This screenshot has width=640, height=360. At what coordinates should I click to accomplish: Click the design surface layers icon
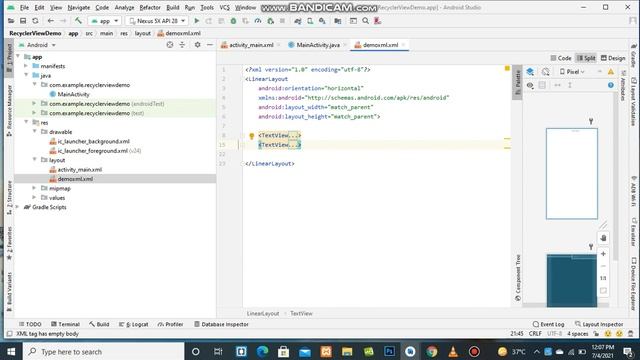tap(530, 72)
